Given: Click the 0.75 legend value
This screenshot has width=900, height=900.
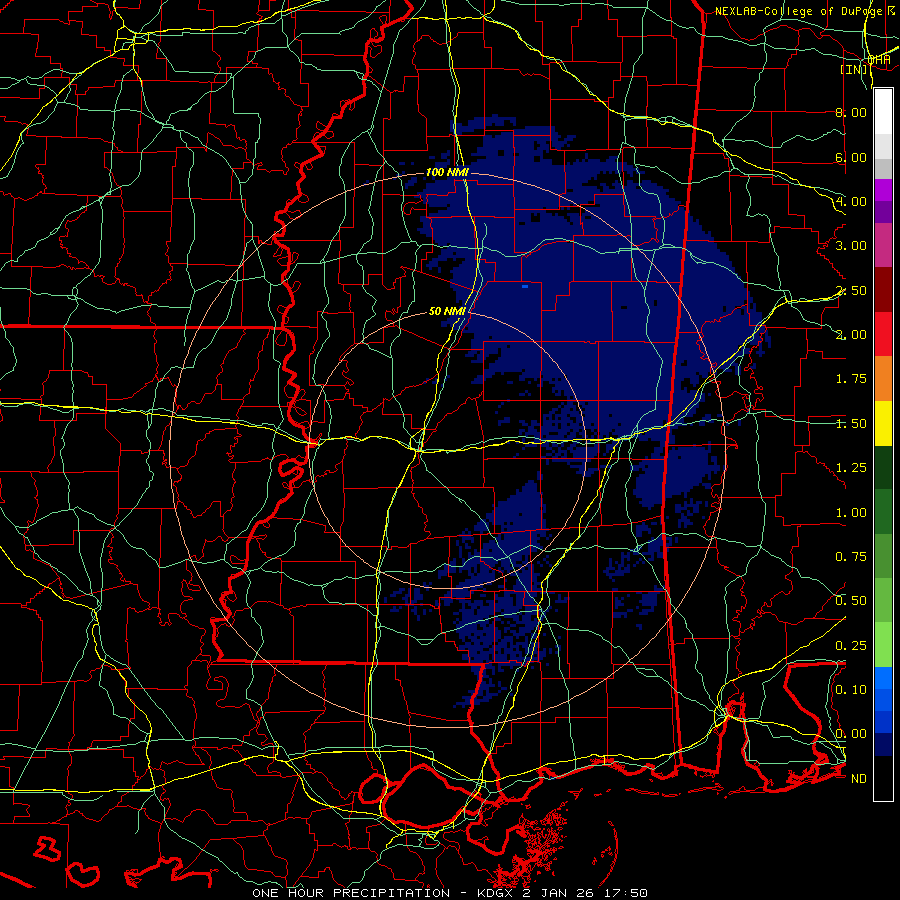Looking at the screenshot, I should 851,557.
